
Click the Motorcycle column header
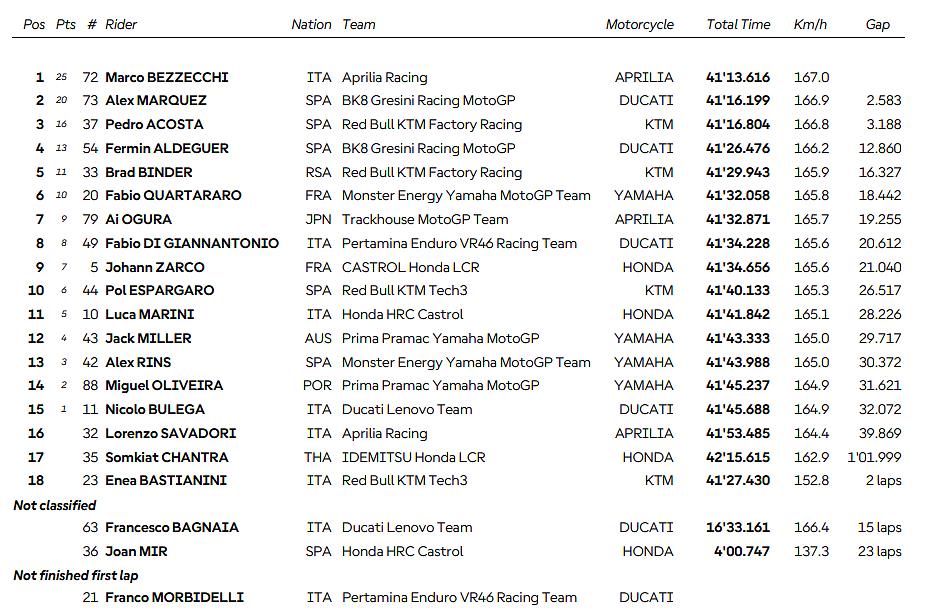[x=639, y=25]
